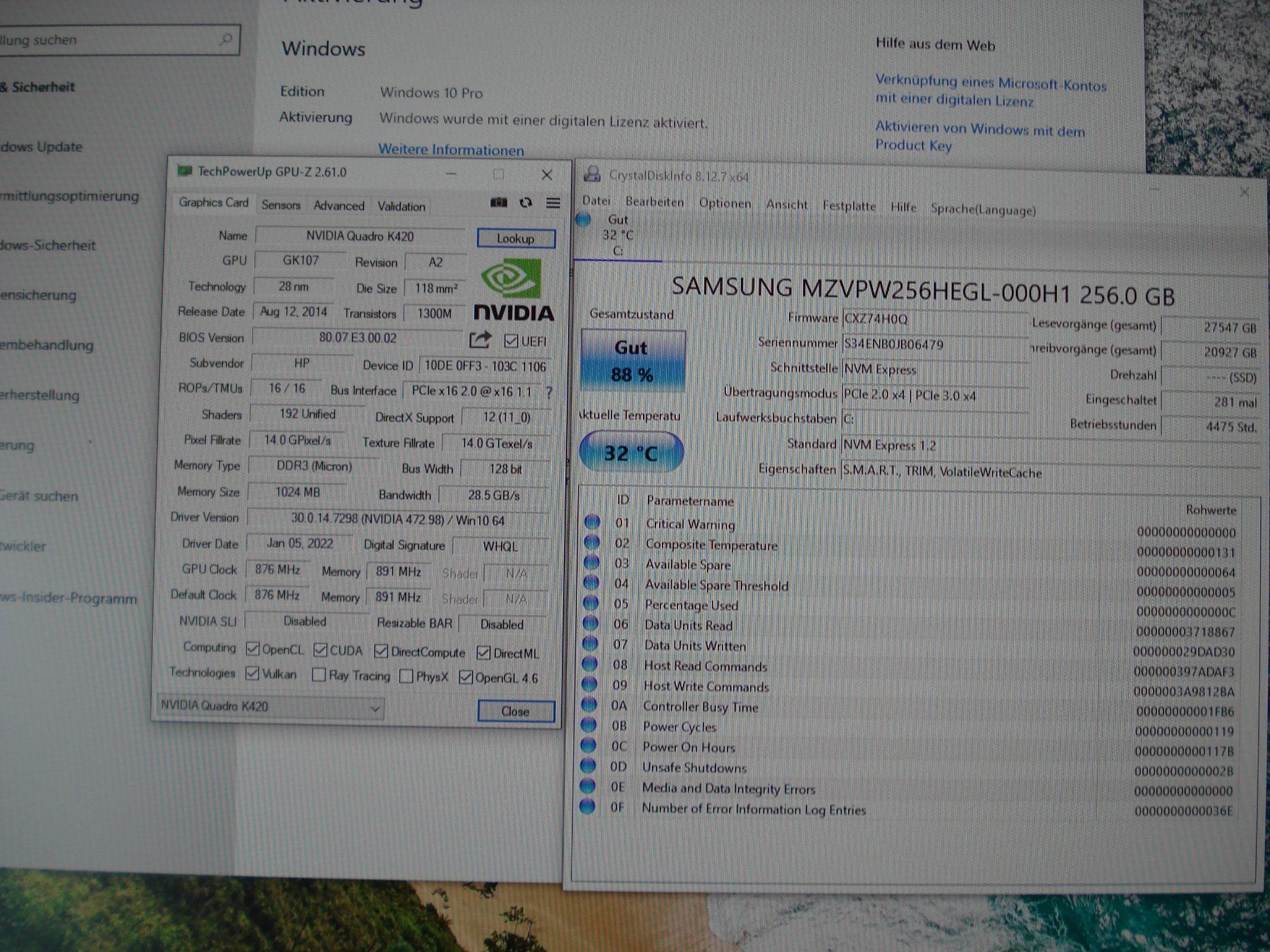Click status orb for Power Cycles row
Screen dimensions: 1270x952
click(x=588, y=724)
